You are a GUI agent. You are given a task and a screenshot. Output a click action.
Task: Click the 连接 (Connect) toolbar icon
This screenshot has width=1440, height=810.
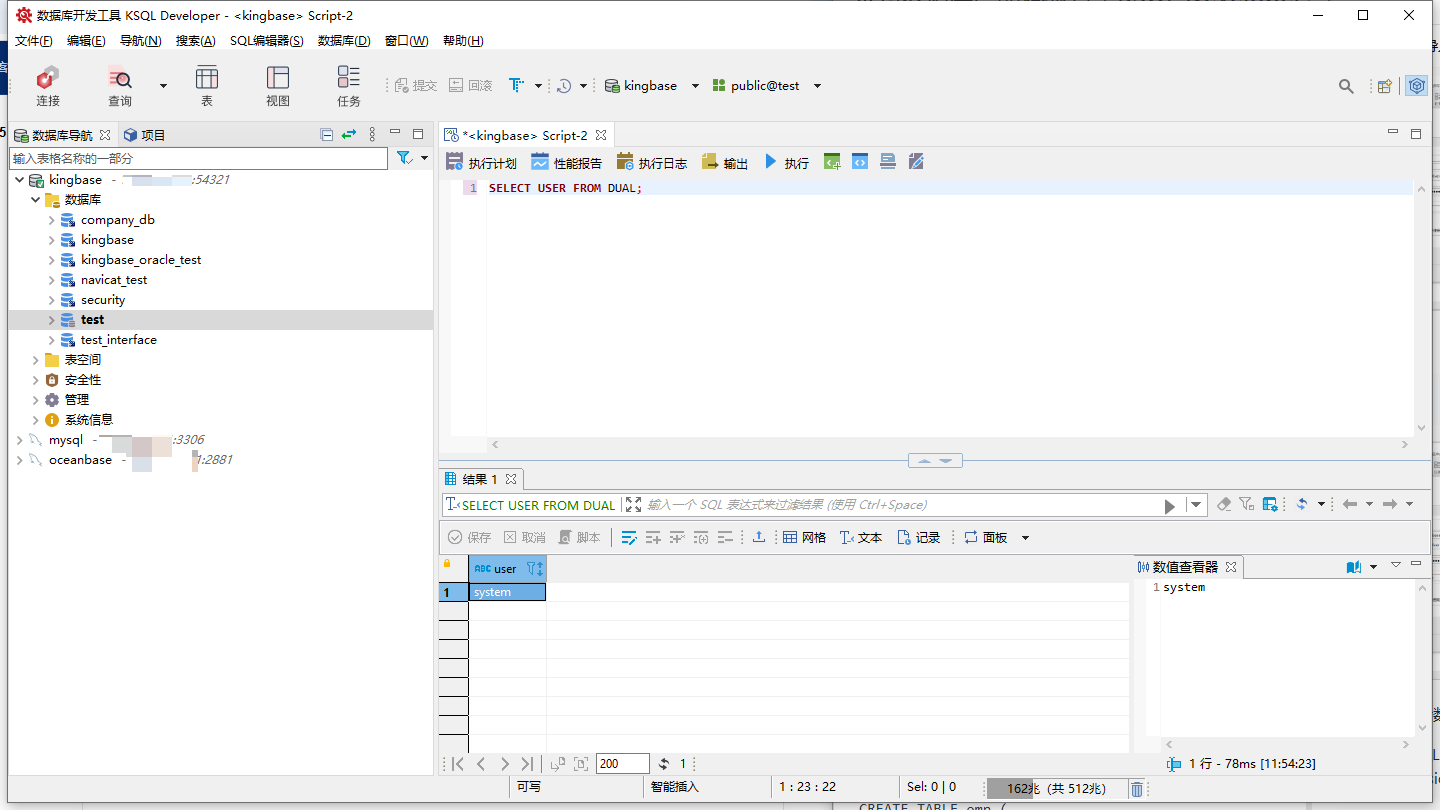point(48,86)
